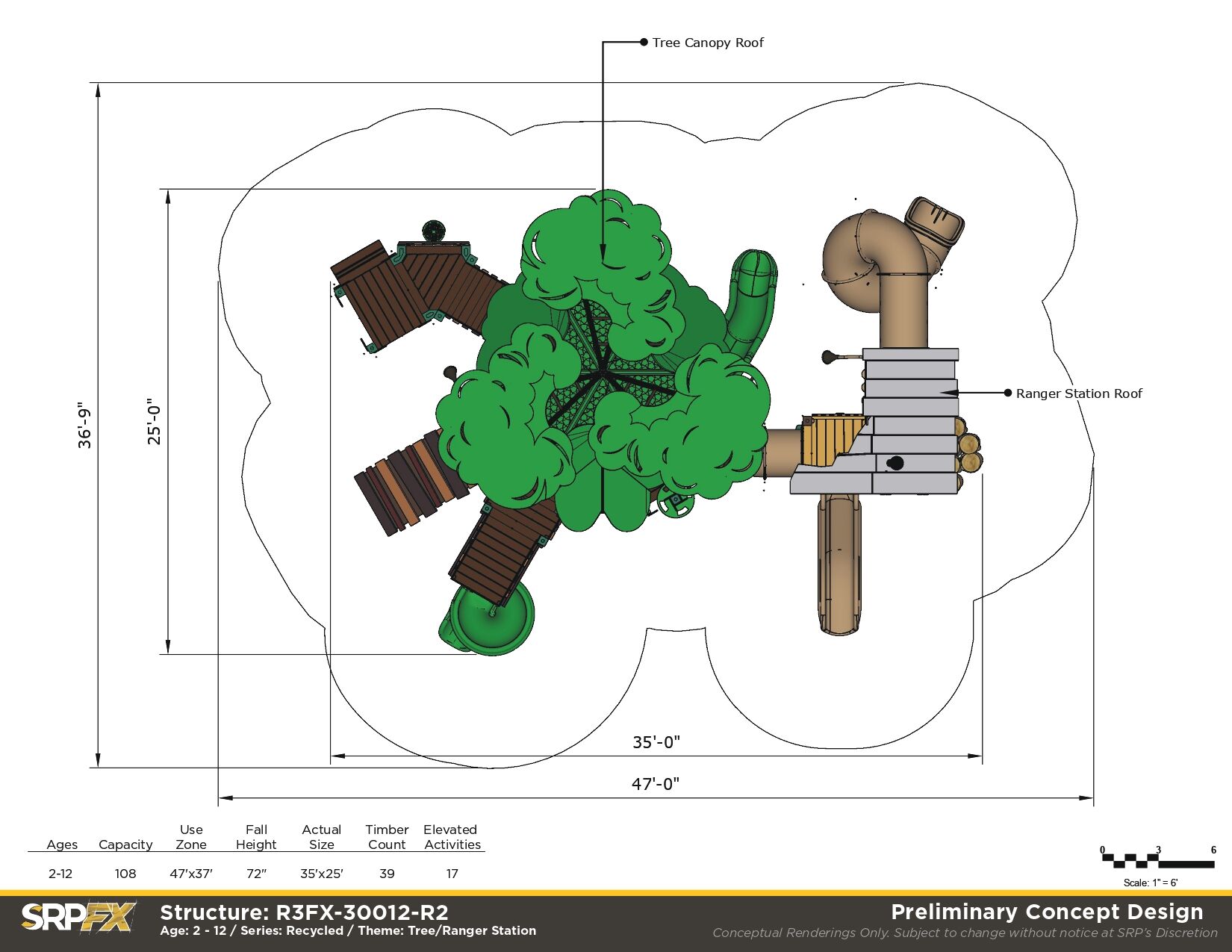Image resolution: width=1232 pixels, height=952 pixels.
Task: Click the SRPFX logo in the footer
Action: (x=78, y=917)
